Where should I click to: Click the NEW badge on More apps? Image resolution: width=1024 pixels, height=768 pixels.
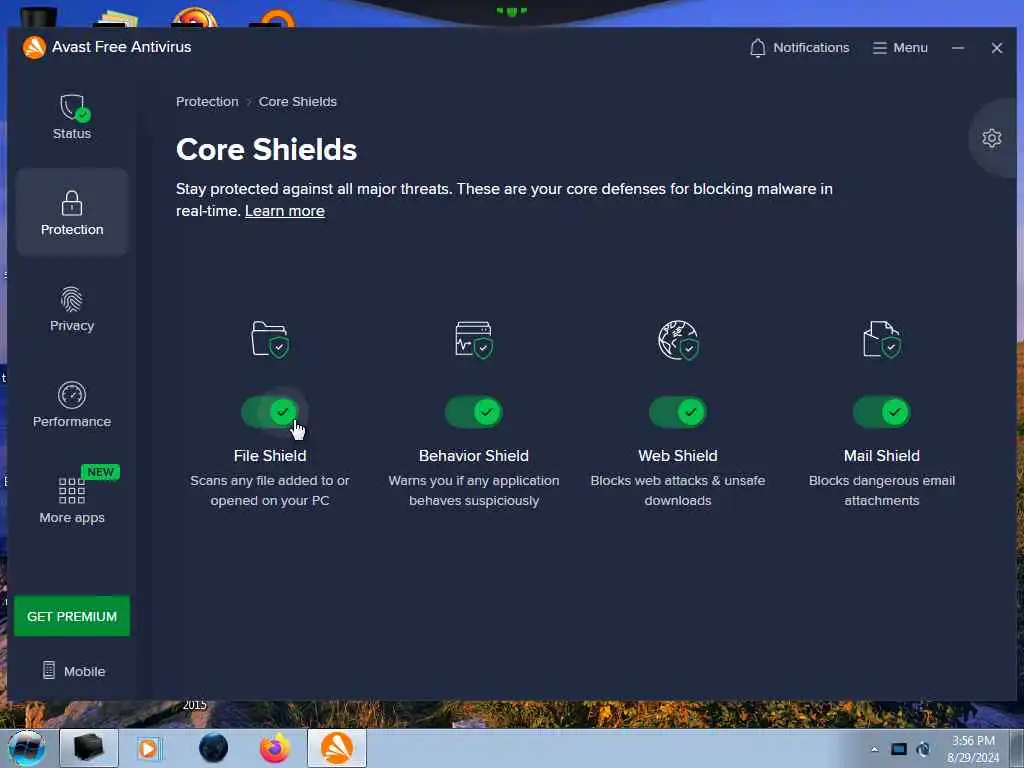click(x=100, y=472)
